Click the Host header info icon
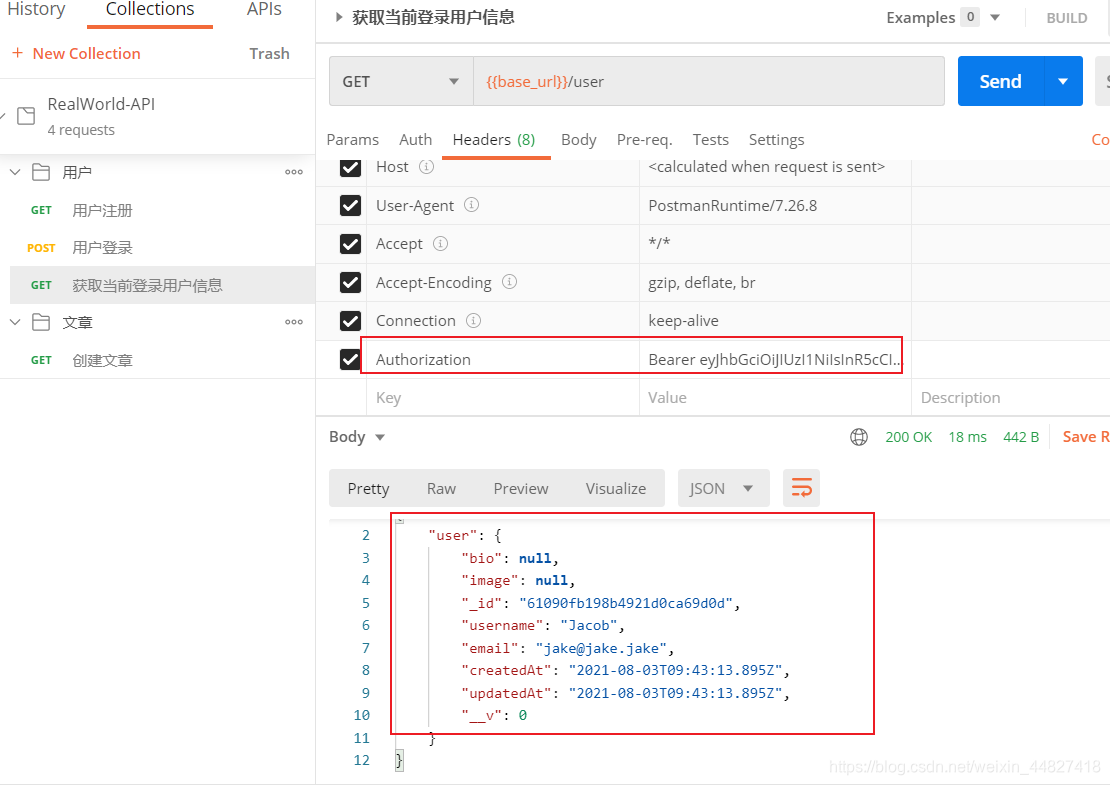Screen dimensions: 1110x785 [426, 166]
